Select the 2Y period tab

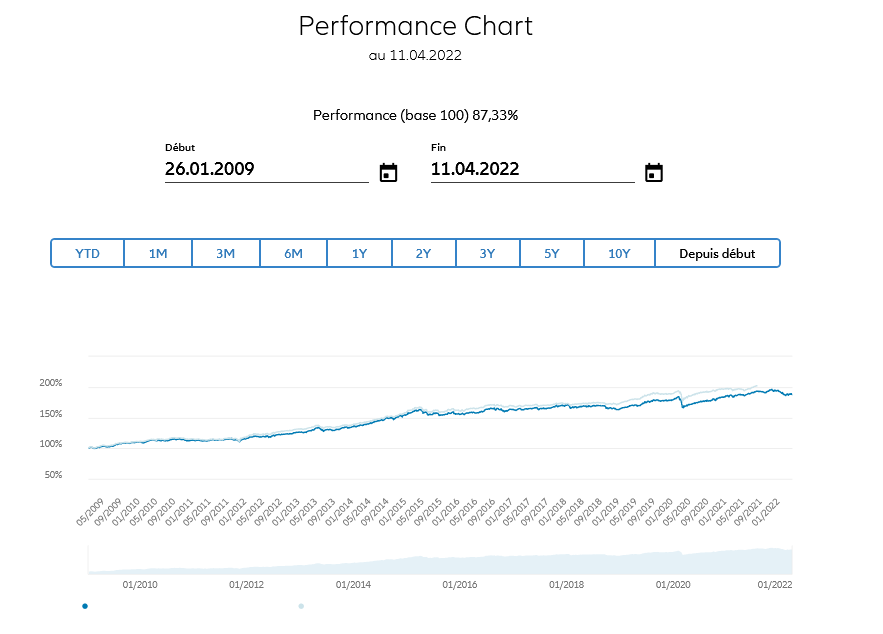423,253
